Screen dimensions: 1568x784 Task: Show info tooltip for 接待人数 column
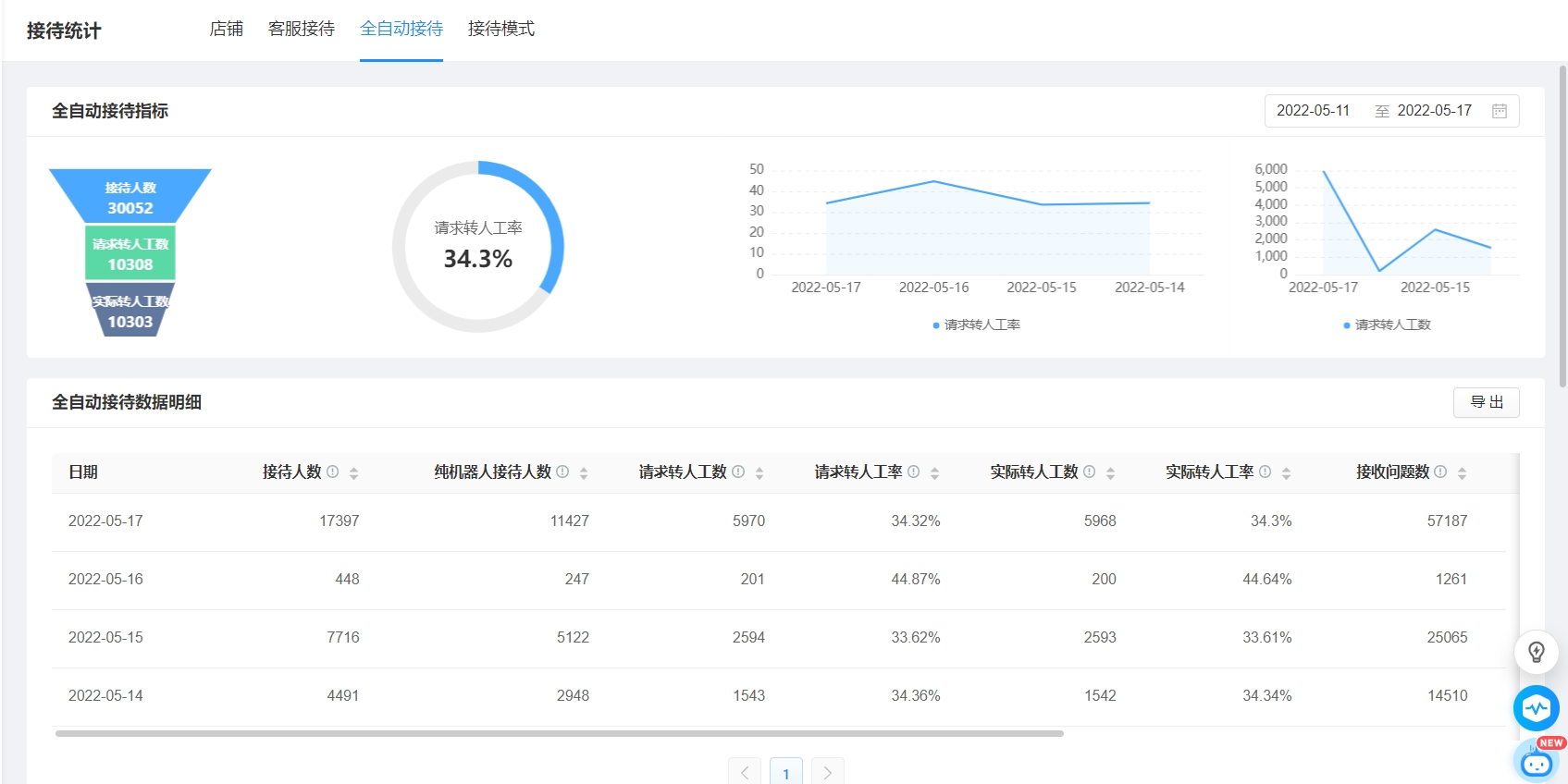coord(333,472)
